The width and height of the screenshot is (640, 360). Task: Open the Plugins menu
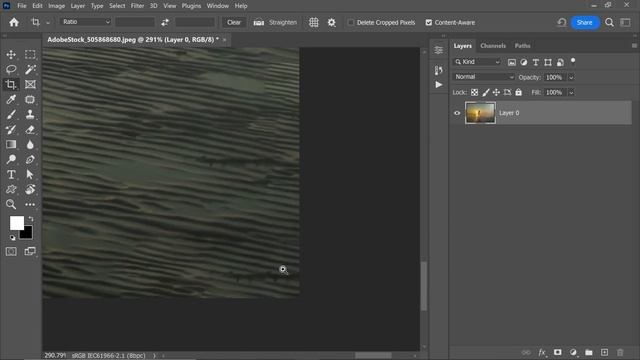pos(191,6)
